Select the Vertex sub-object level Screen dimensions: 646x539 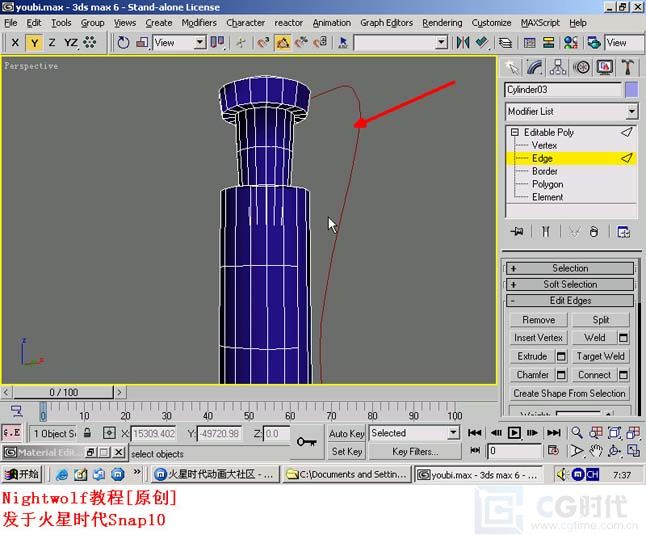pos(544,145)
